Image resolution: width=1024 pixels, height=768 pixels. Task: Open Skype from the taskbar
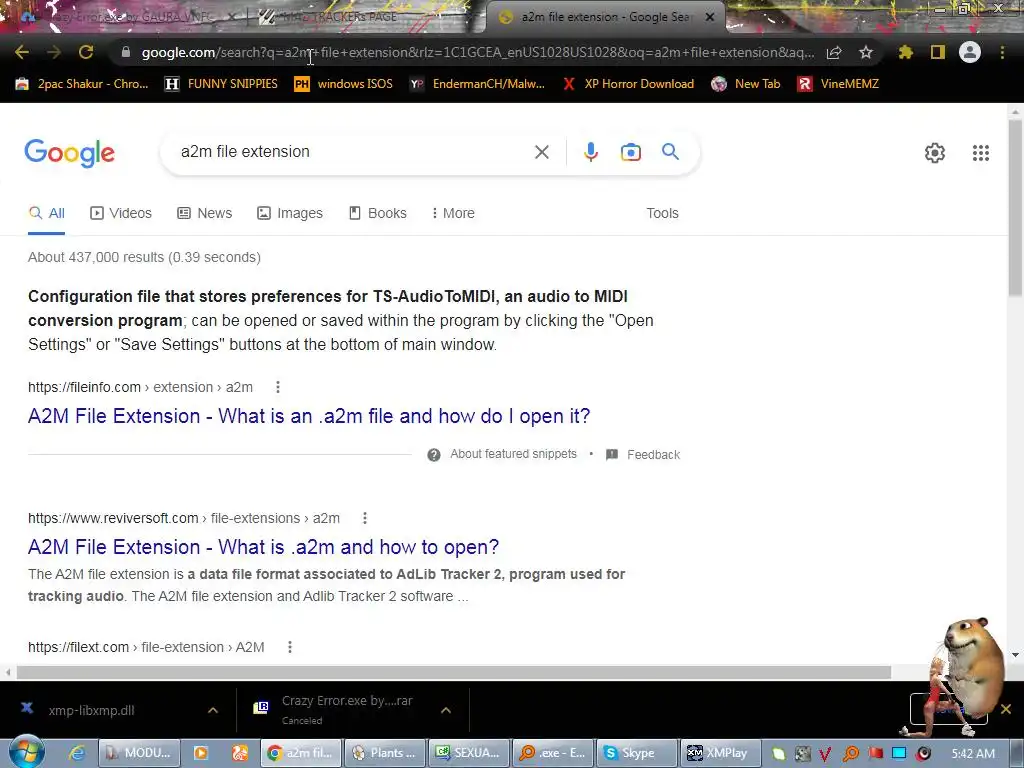click(637, 753)
